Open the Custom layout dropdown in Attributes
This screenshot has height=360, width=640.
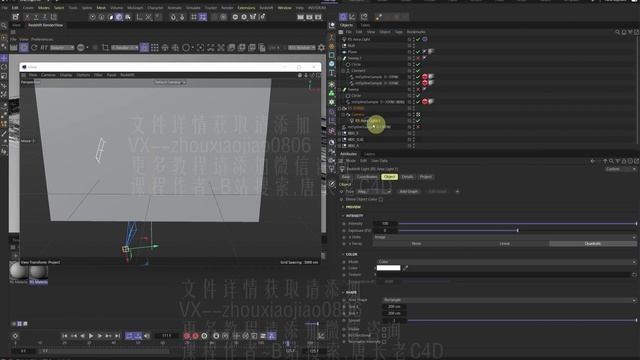[620, 169]
